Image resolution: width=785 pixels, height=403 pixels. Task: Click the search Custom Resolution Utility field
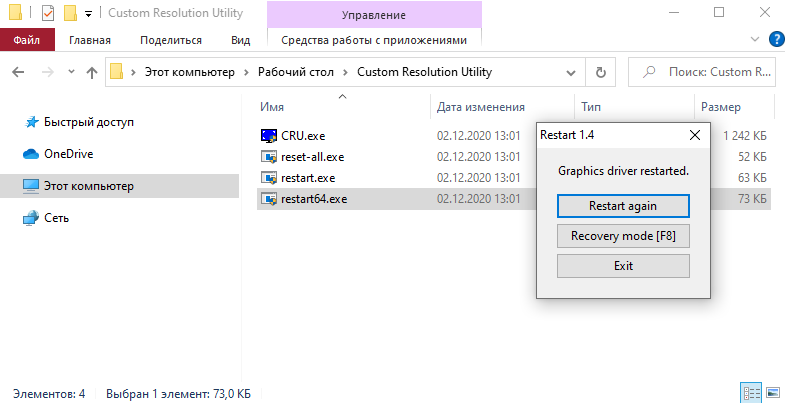[x=702, y=72]
